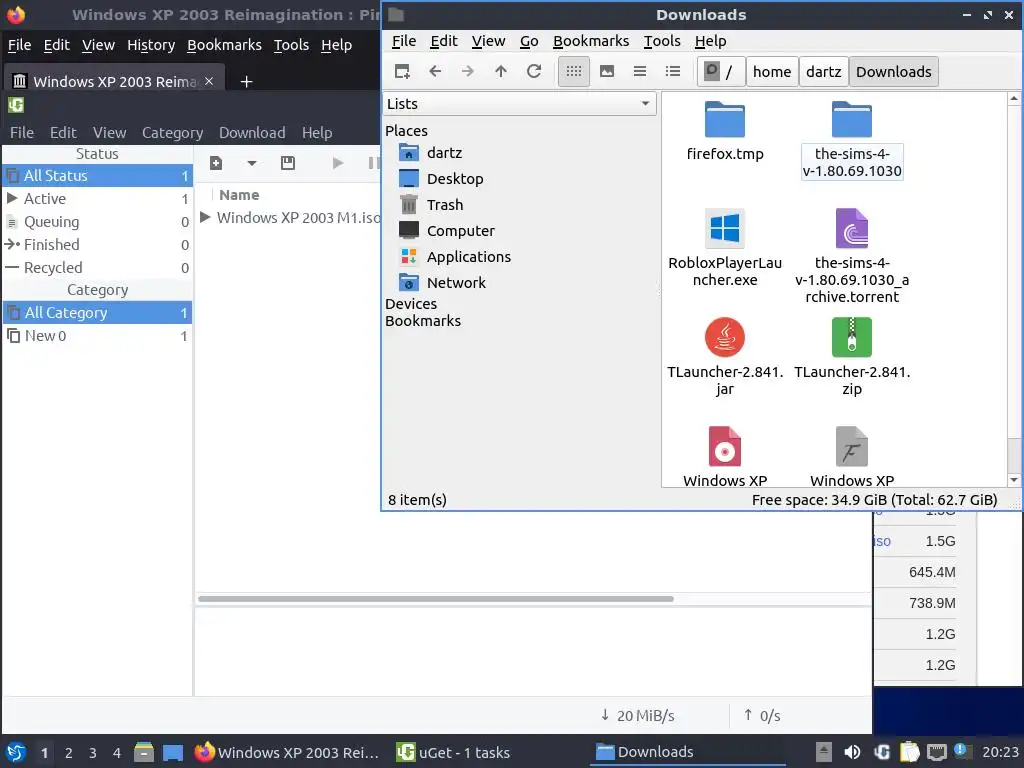The width and height of the screenshot is (1024, 768).
Task: Open Go menu in Downloads window
Action: [x=529, y=41]
